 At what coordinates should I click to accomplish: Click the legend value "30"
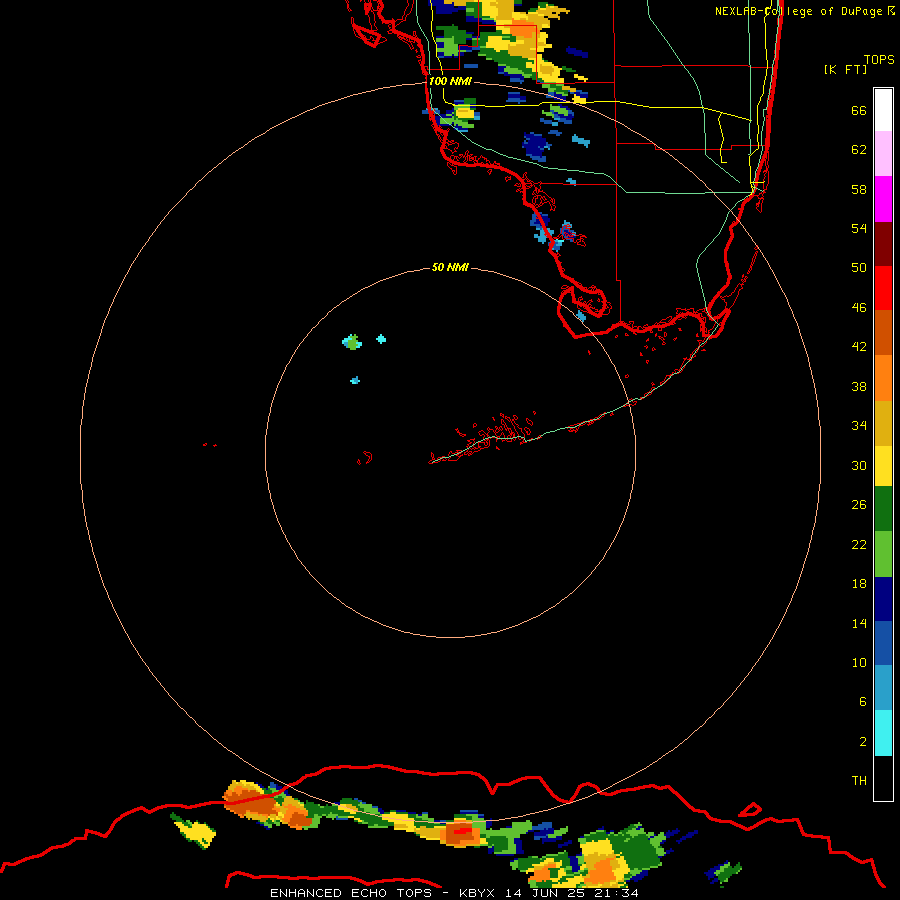[859, 465]
